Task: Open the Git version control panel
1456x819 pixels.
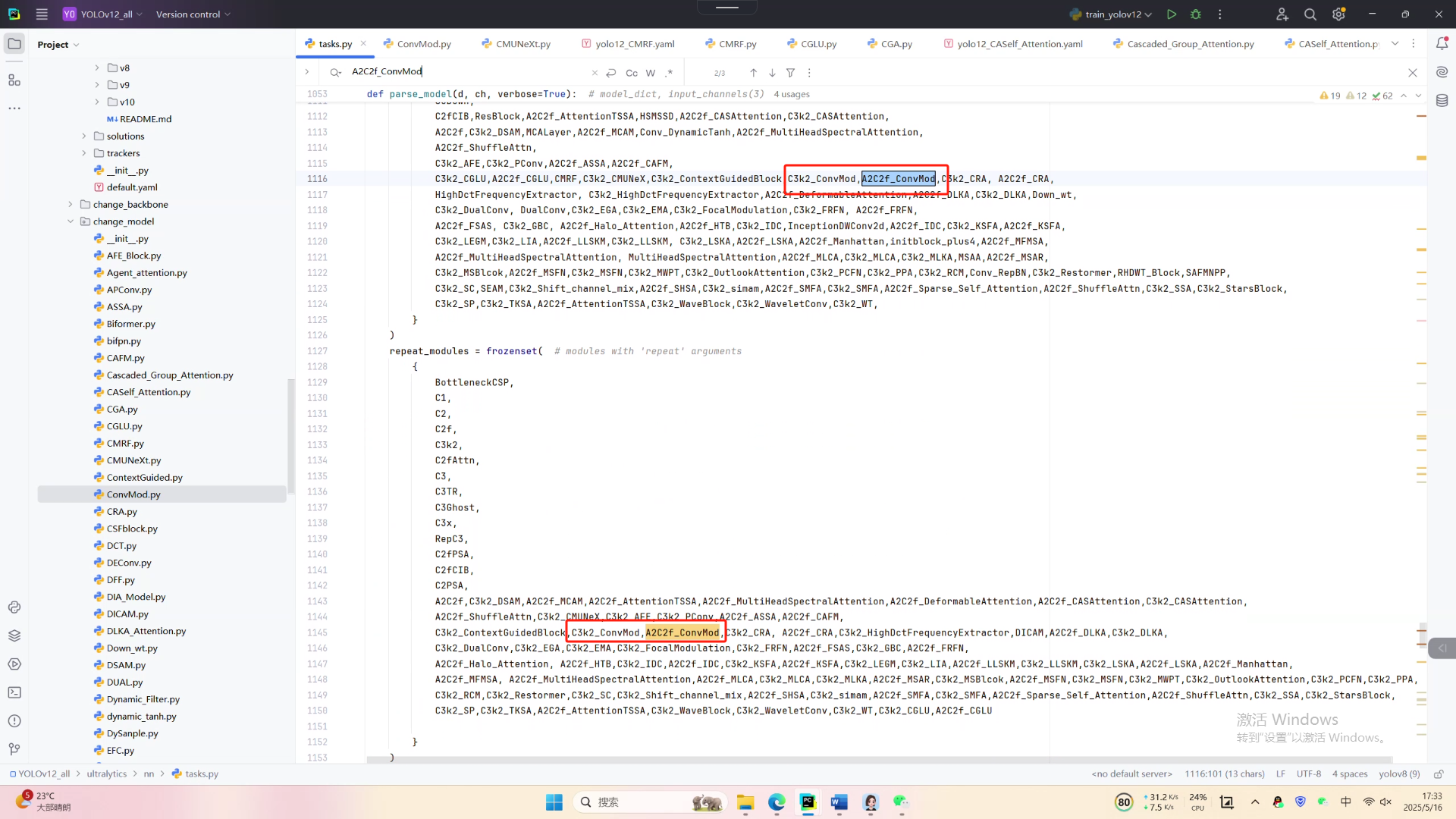Action: [14, 749]
